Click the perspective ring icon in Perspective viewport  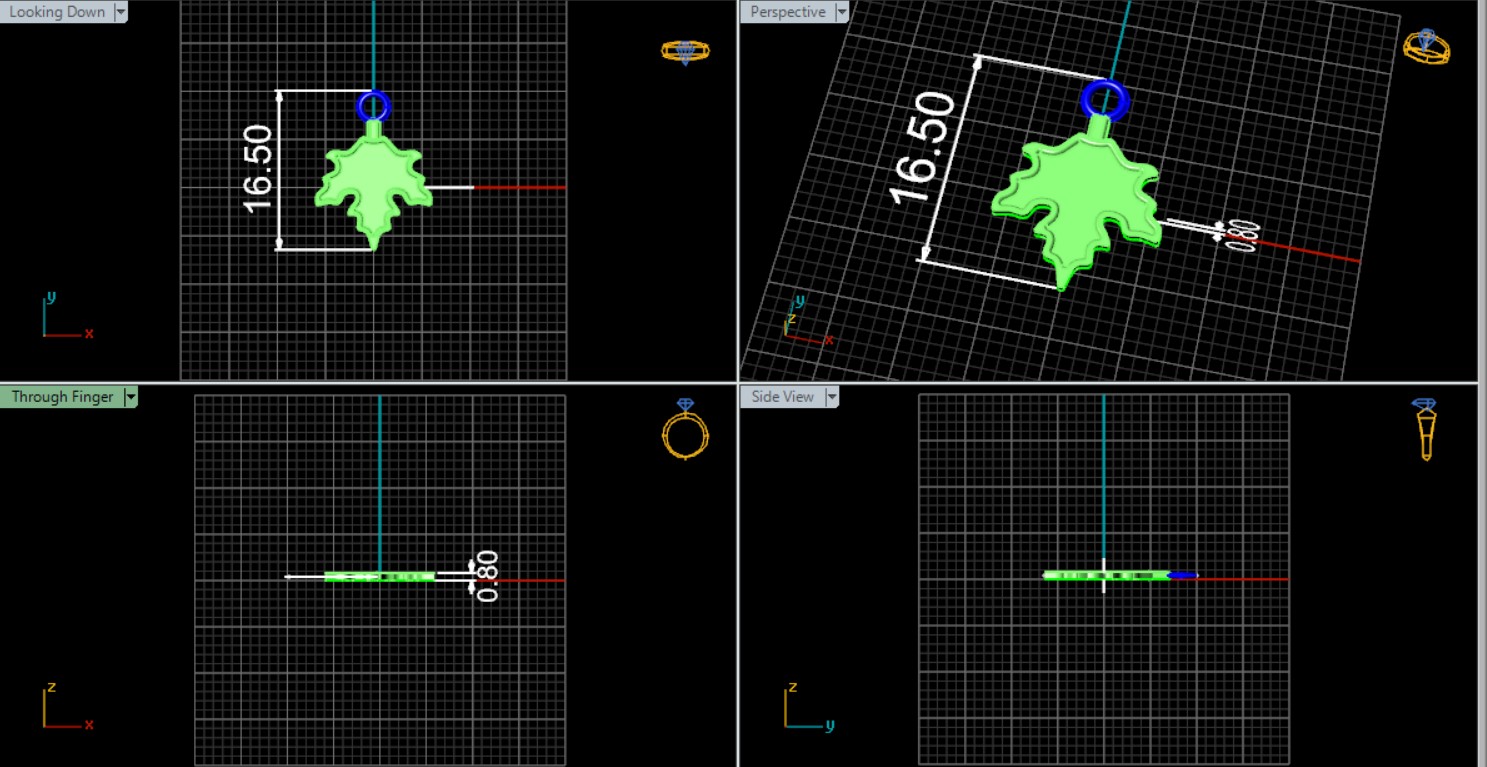(1426, 47)
